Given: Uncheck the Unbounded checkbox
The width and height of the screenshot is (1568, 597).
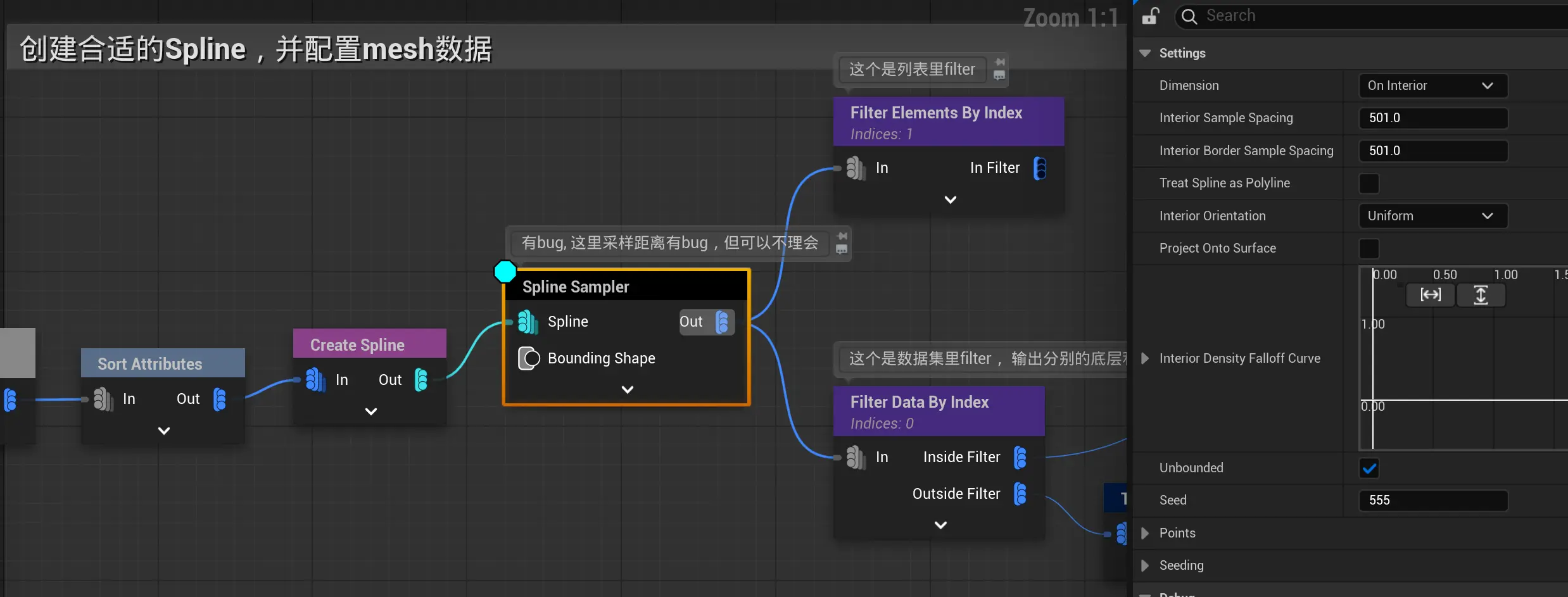Looking at the screenshot, I should [x=1369, y=468].
